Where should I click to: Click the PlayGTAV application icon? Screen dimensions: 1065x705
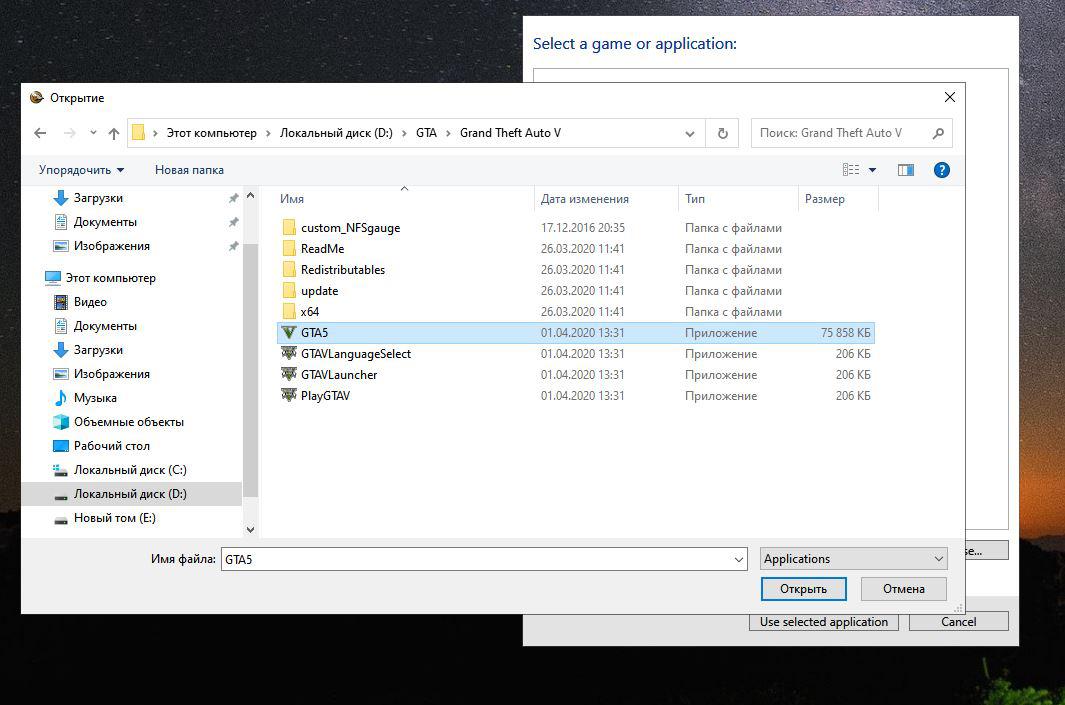click(x=289, y=396)
